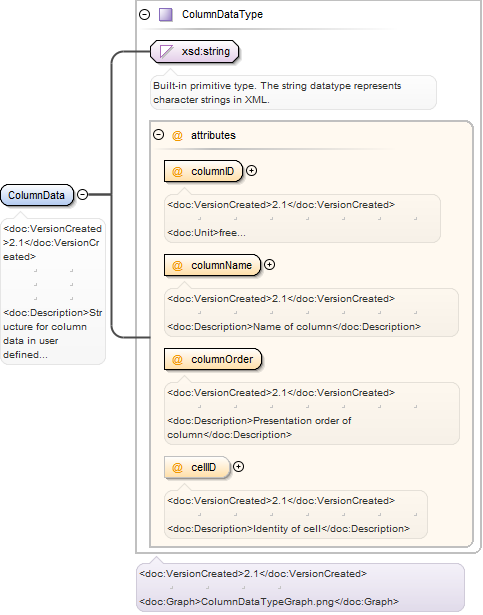This screenshot has height=615, width=483.
Task: Click the @ icon beside attributes header
Action: pos(177,136)
